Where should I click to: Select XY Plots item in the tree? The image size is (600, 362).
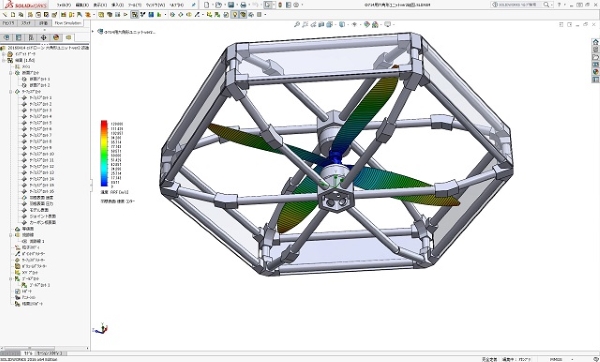click(x=30, y=272)
